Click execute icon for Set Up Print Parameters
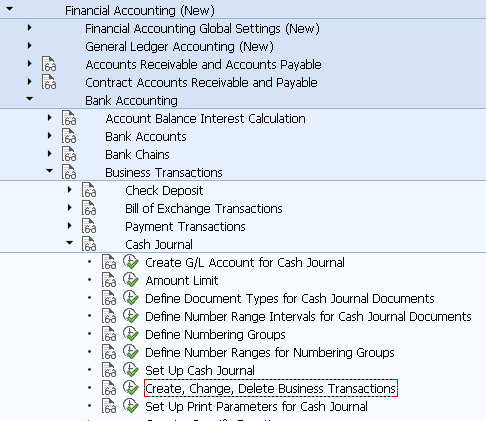This screenshot has width=486, height=421. point(131,406)
